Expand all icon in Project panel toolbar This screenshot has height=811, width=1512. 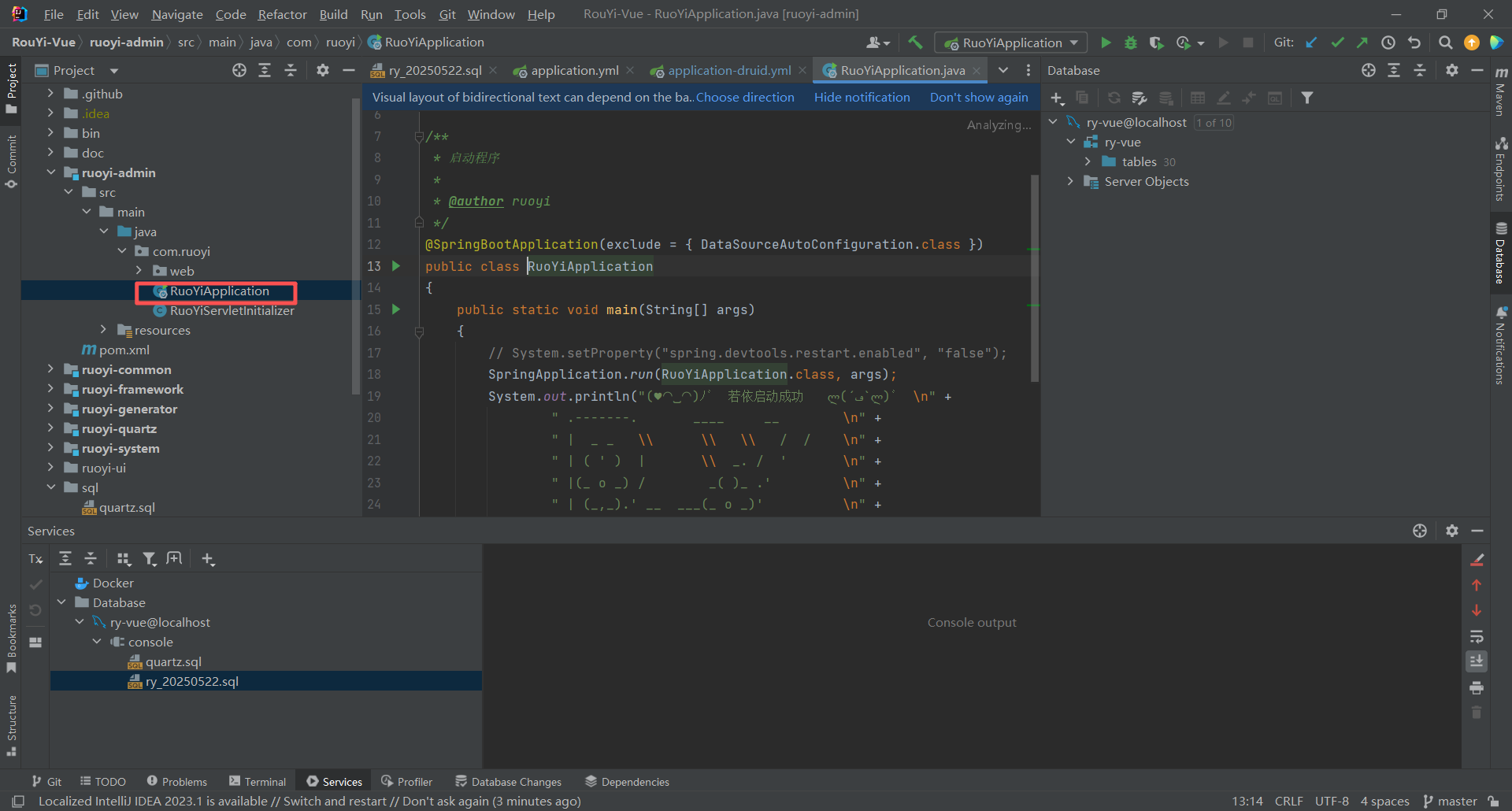tap(265, 70)
